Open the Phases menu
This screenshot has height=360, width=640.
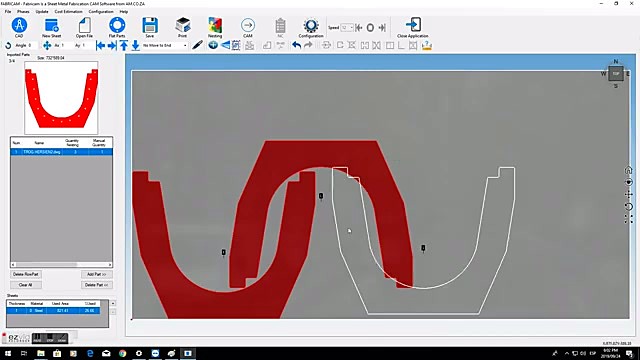(x=23, y=11)
